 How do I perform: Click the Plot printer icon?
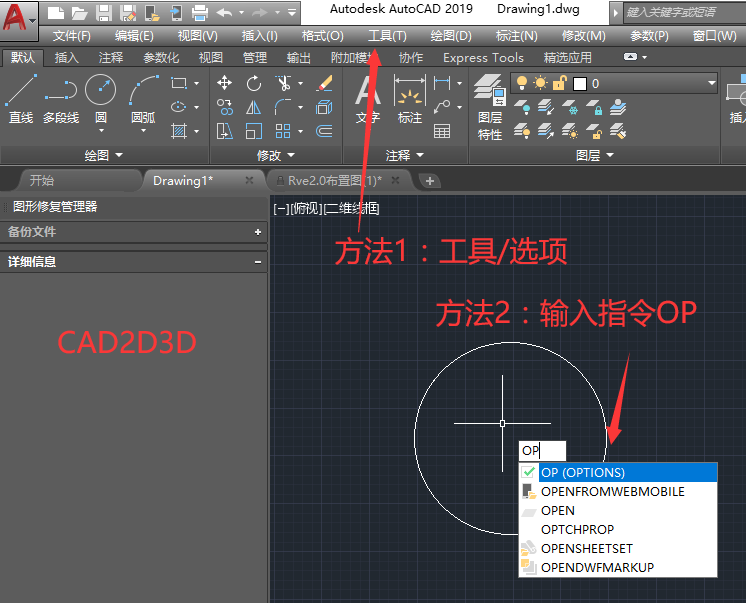pos(199,13)
